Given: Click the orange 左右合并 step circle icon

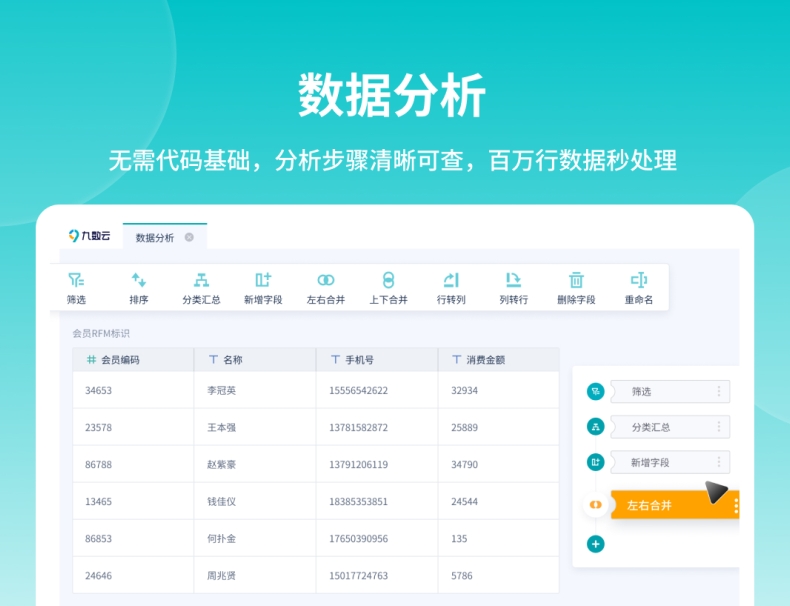Looking at the screenshot, I should [x=596, y=505].
